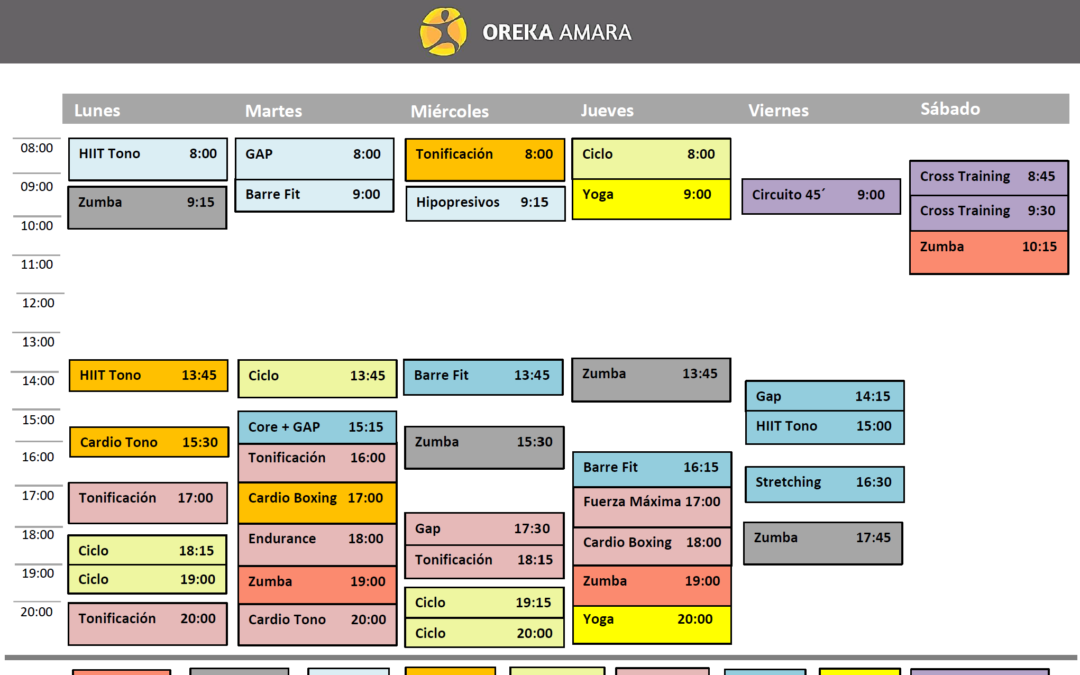Open Friday Zumba 17:45 class
Image resolution: width=1080 pixels, height=675 pixels.
click(x=823, y=543)
